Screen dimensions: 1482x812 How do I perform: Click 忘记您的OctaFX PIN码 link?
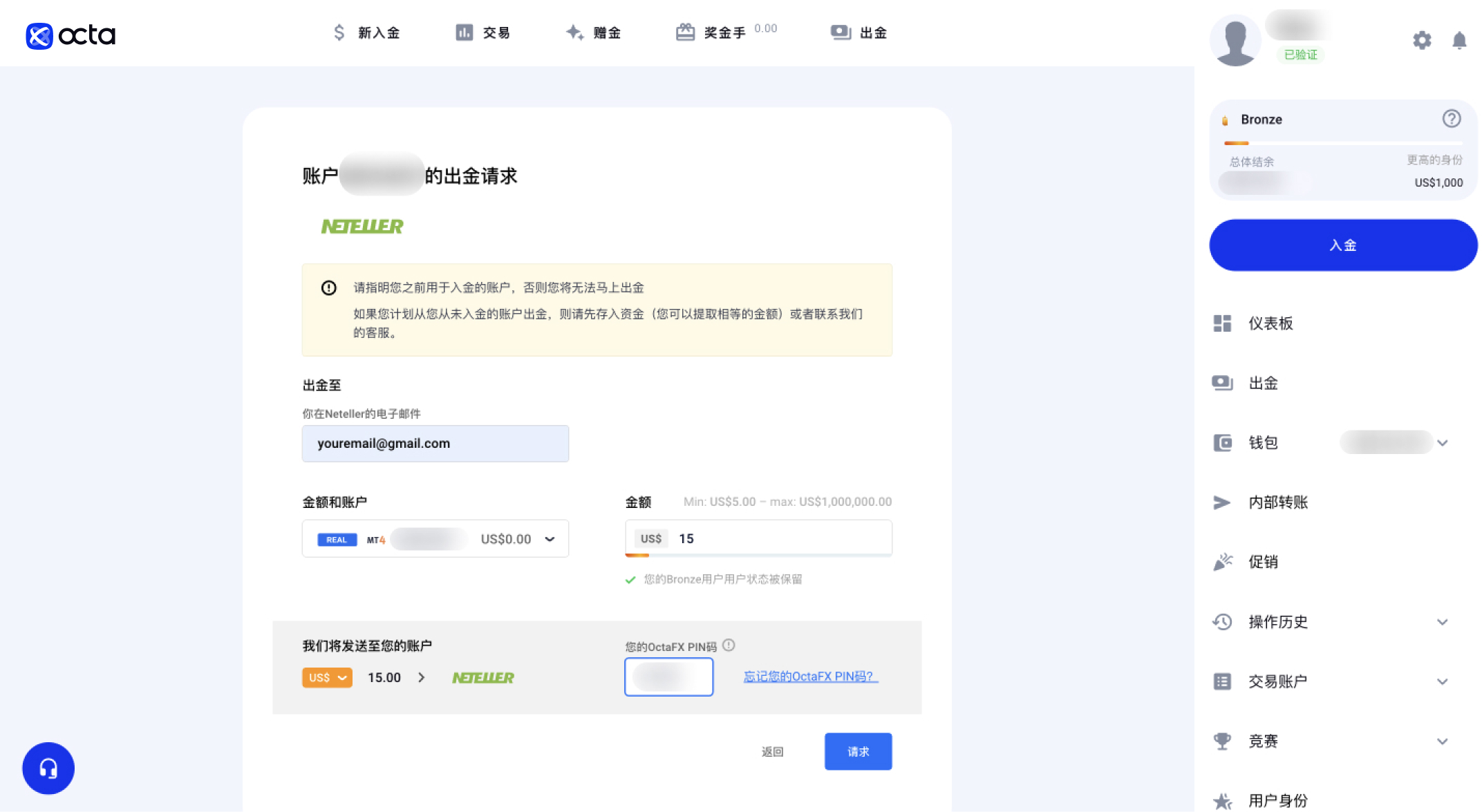tap(811, 677)
